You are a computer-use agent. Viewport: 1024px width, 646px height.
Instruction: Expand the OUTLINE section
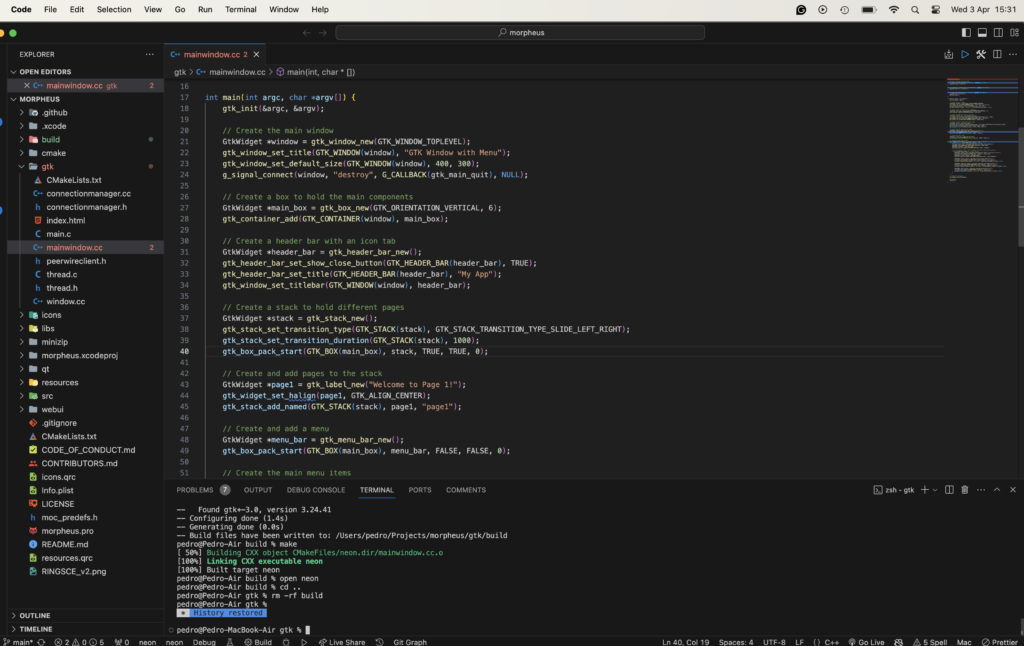[x=34, y=615]
